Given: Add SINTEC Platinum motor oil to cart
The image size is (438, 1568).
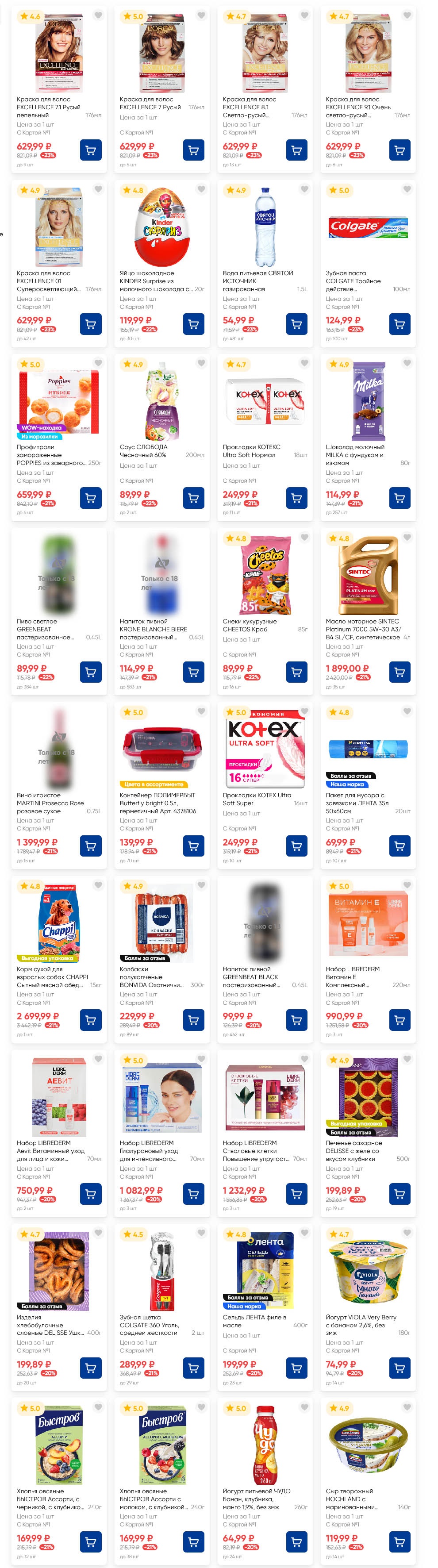Looking at the screenshot, I should [x=400, y=672].
